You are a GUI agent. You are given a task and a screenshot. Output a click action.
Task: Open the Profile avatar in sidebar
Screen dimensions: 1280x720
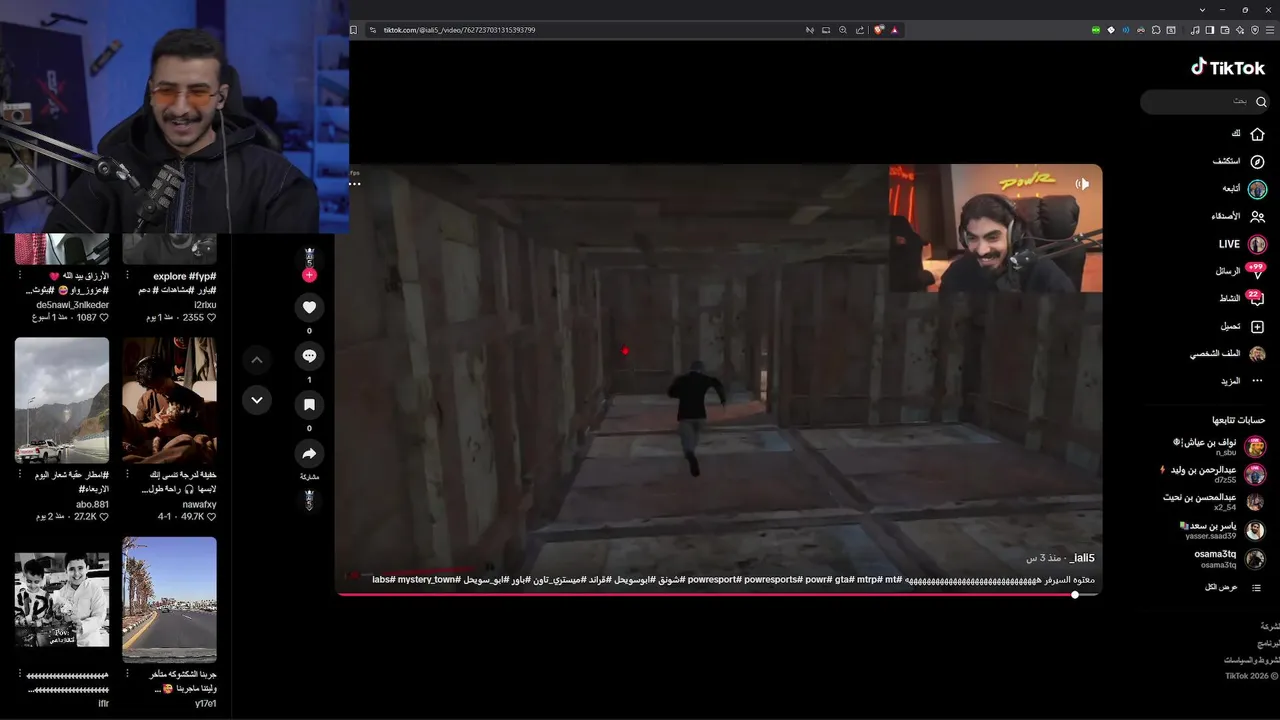click(x=1257, y=354)
